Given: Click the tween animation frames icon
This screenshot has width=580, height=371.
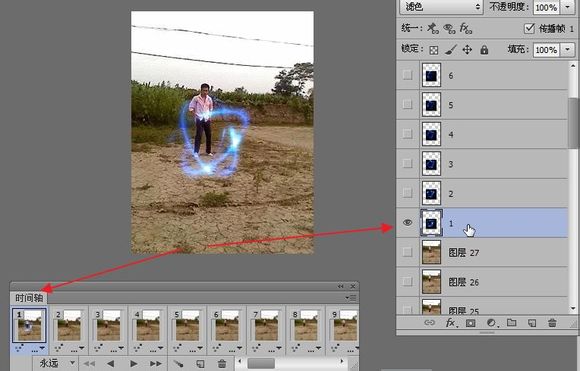Looking at the screenshot, I should pyautogui.click(x=178, y=364).
